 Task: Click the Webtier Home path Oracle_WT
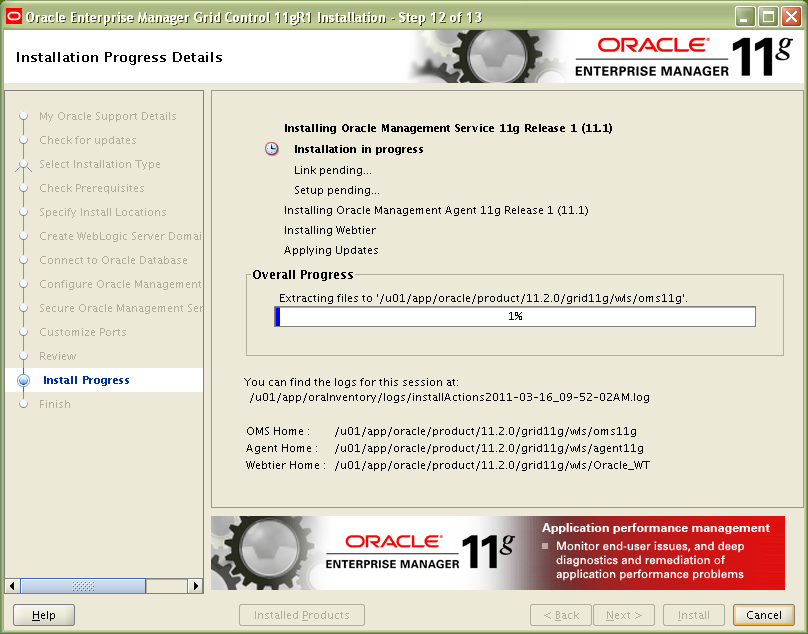point(492,465)
